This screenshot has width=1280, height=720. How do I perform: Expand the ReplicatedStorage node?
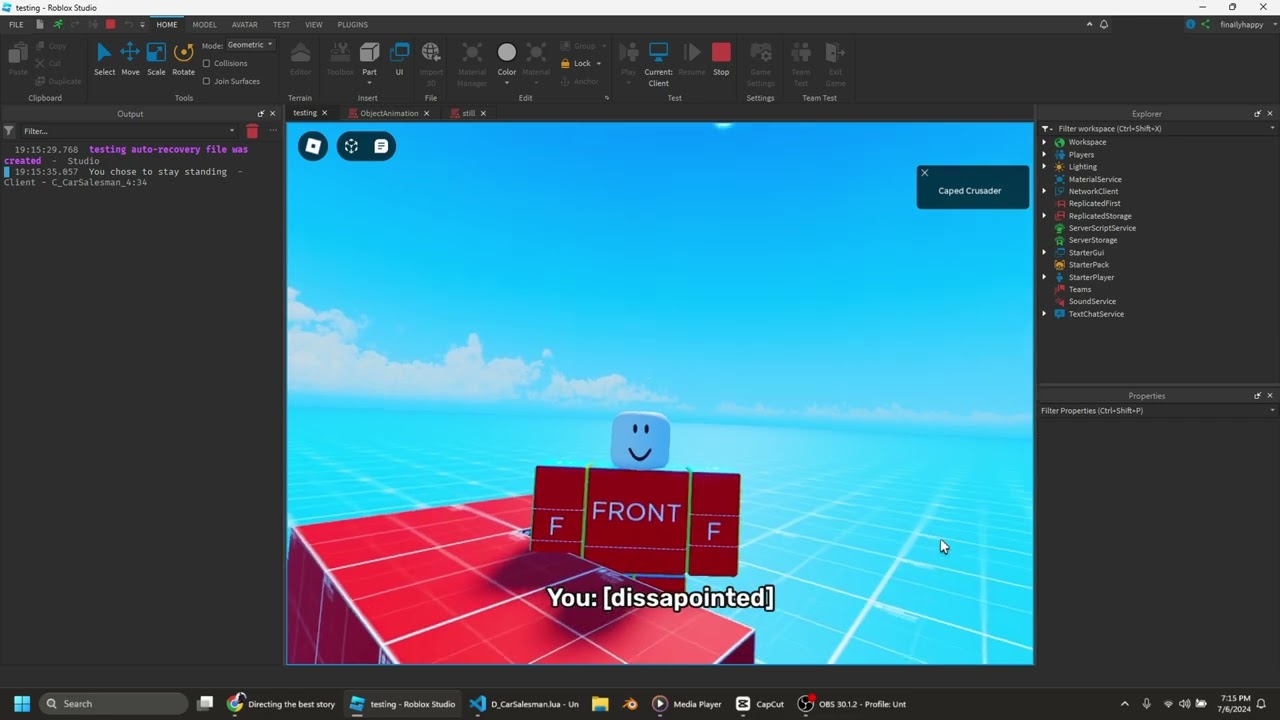coord(1044,216)
